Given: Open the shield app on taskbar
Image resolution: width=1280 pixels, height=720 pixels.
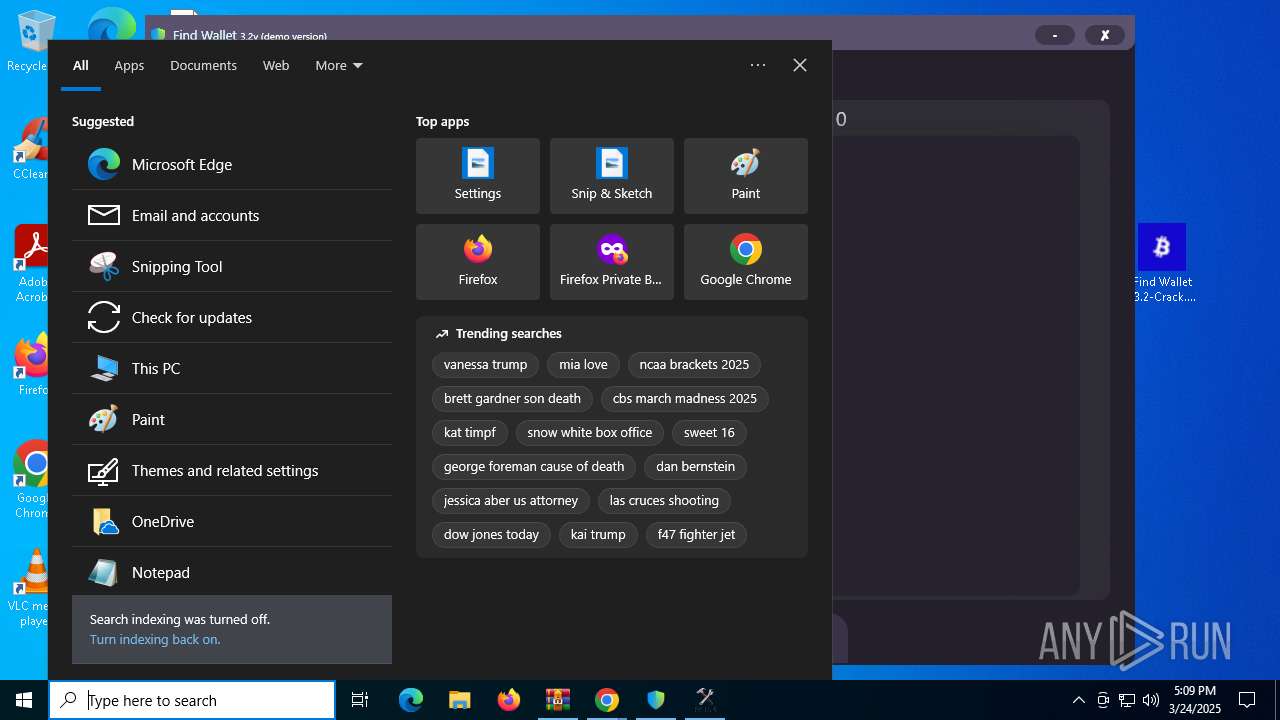Looking at the screenshot, I should [656, 700].
